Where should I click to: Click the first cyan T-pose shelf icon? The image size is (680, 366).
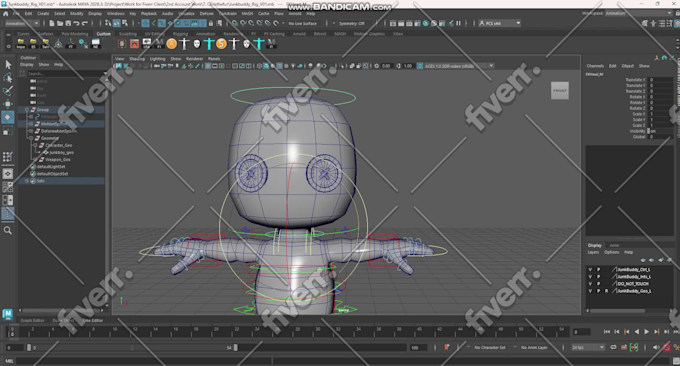209,43
